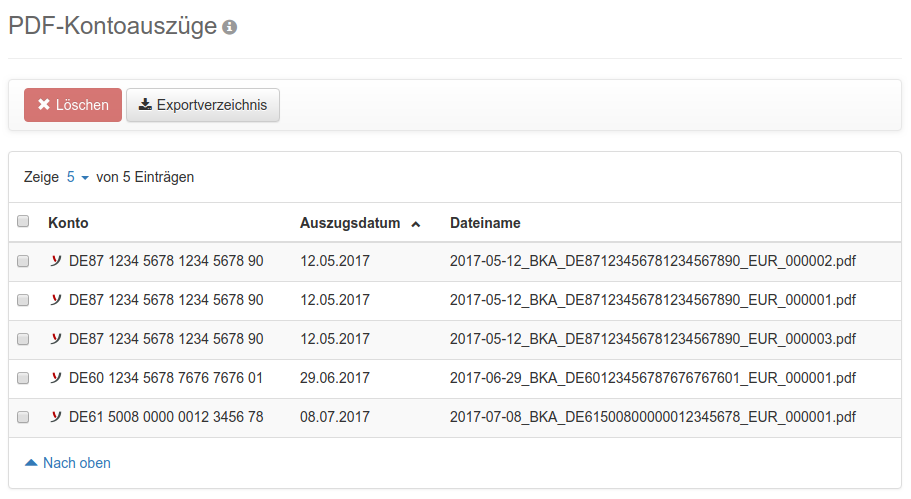Check the row for account DE61 5008 0000 0012 3456 78

23,417
